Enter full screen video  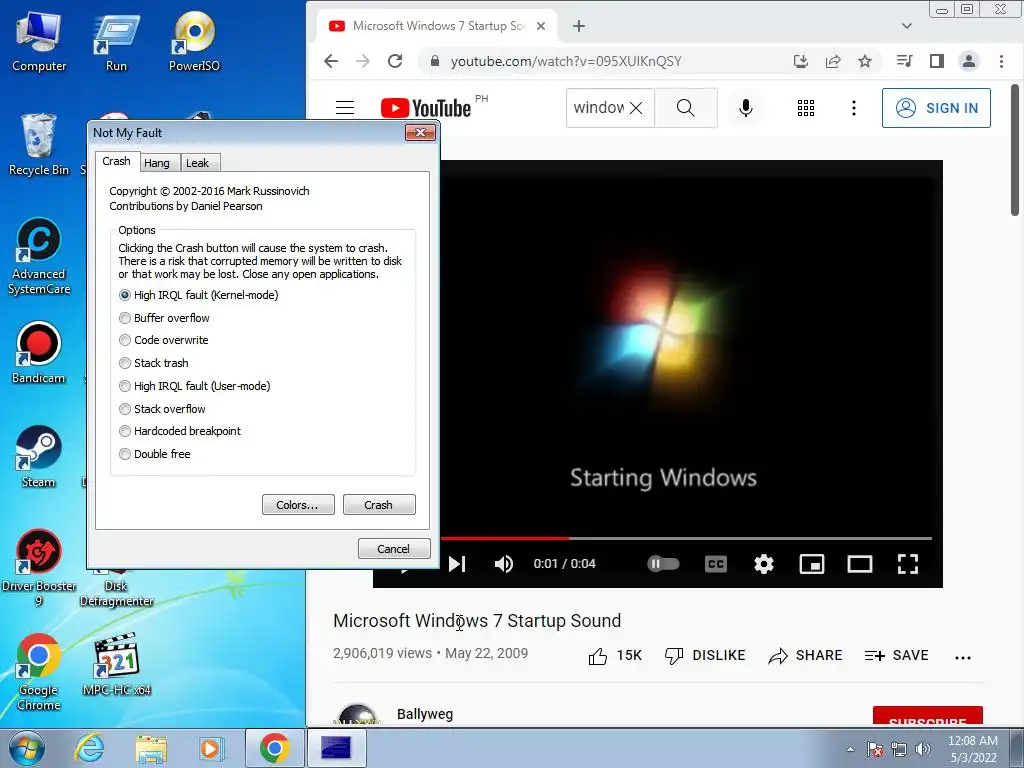click(908, 564)
